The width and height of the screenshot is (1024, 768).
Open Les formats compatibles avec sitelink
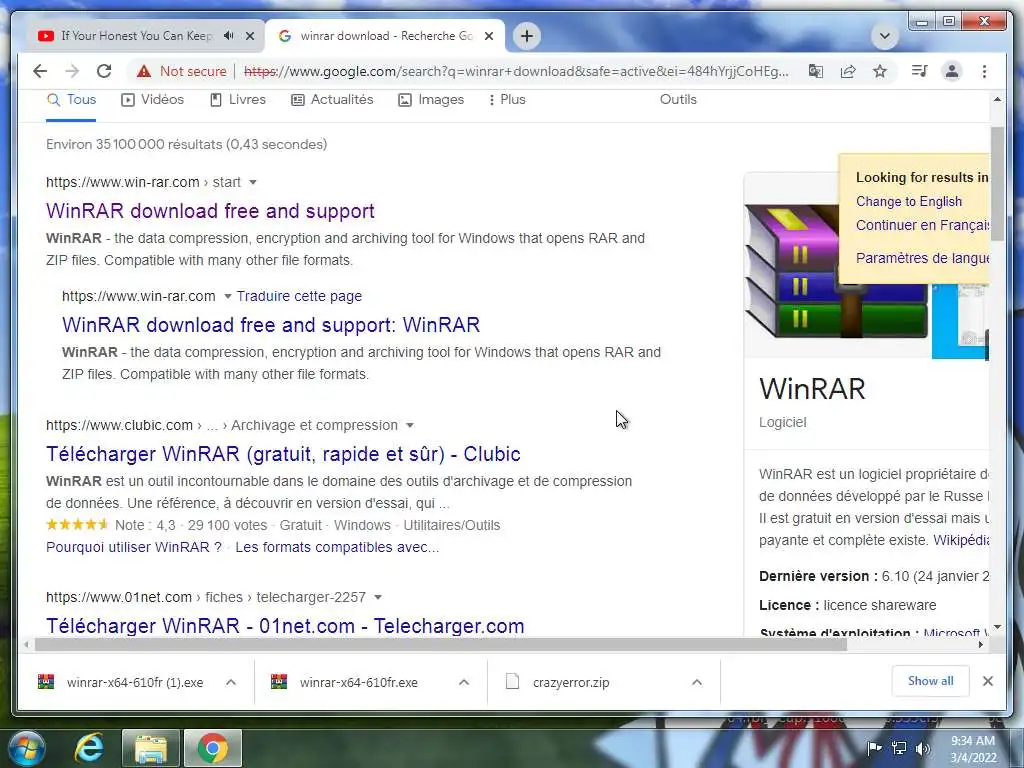click(x=337, y=547)
